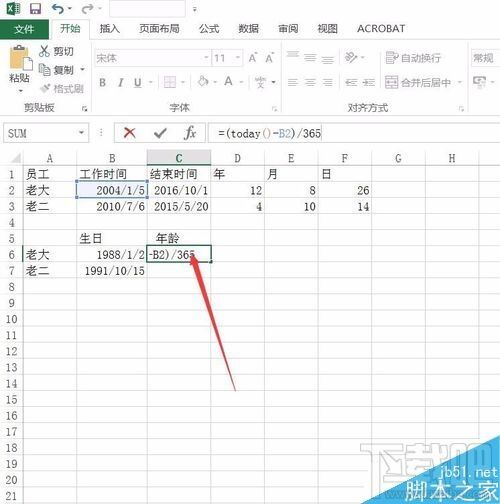Viewport: 500px width, 504px height.
Task: Click the Save icon in quick access toolbar
Action: [35, 9]
